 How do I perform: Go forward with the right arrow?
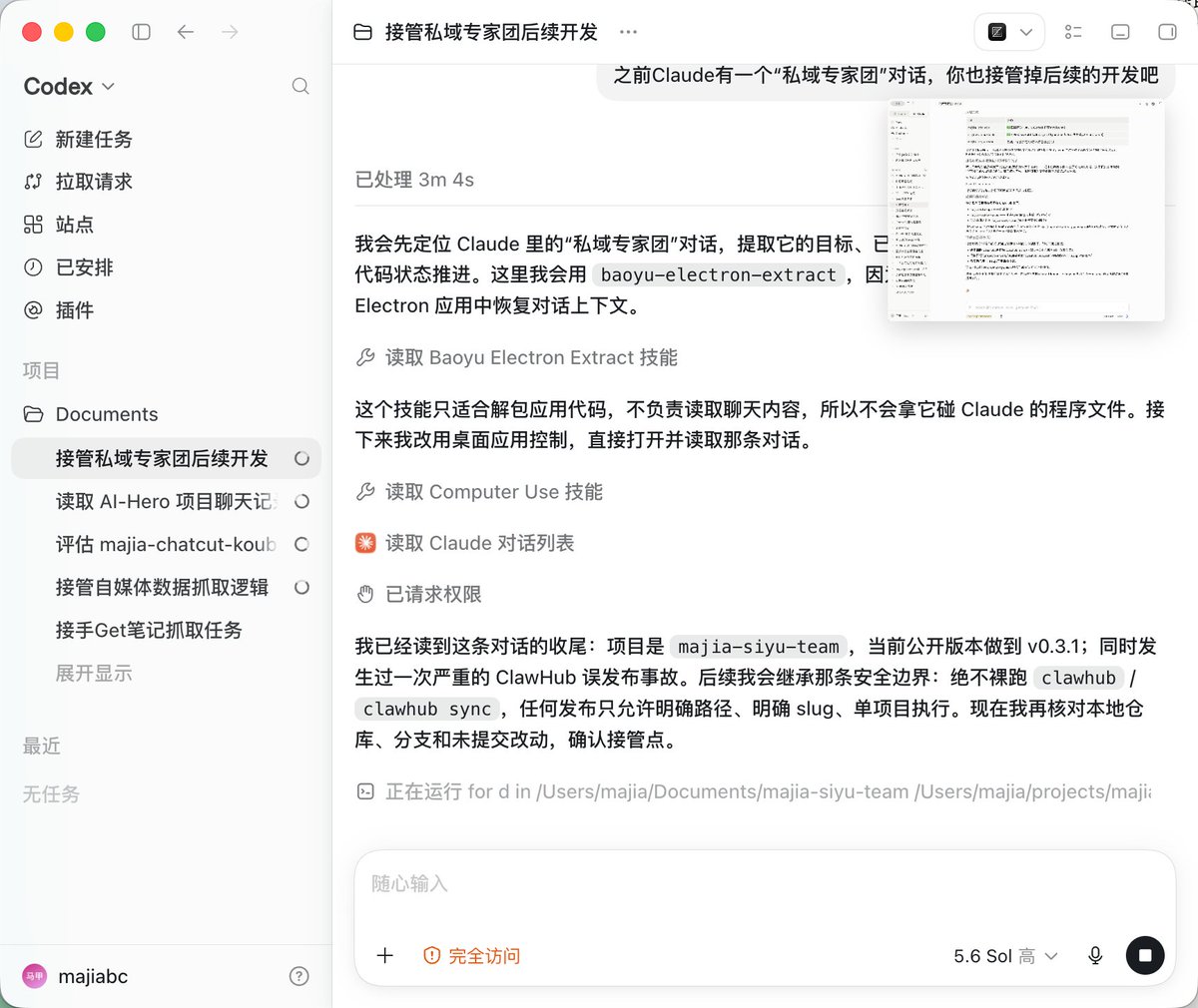pos(230,32)
